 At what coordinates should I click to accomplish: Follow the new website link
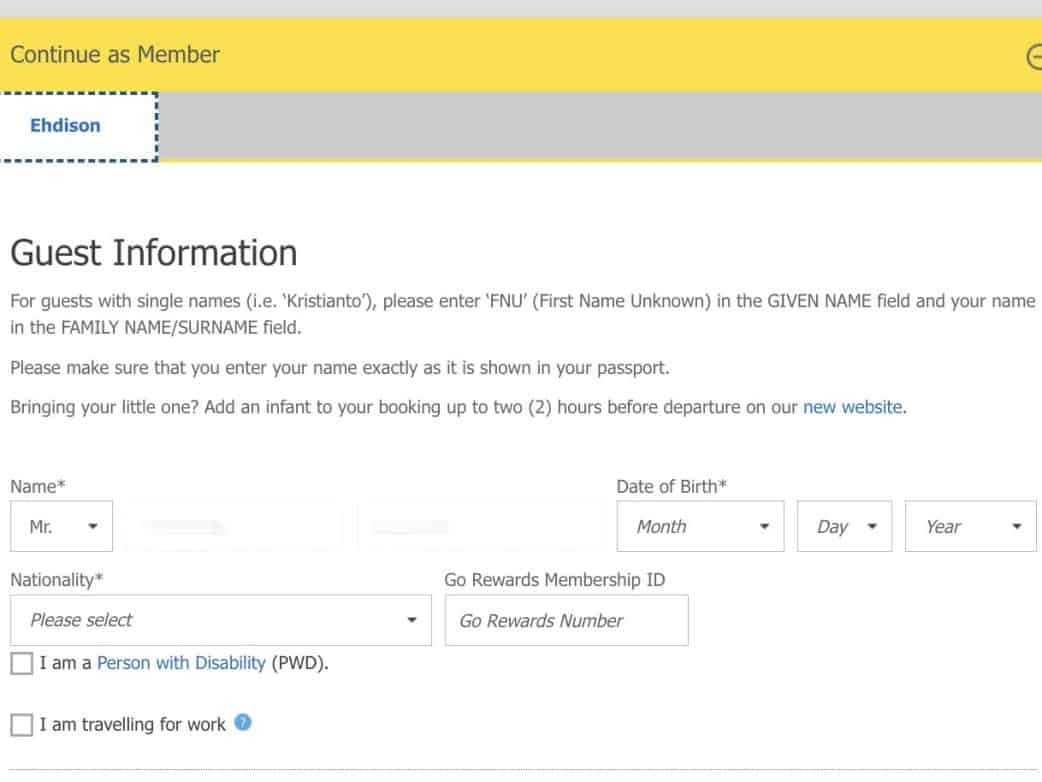coord(852,407)
